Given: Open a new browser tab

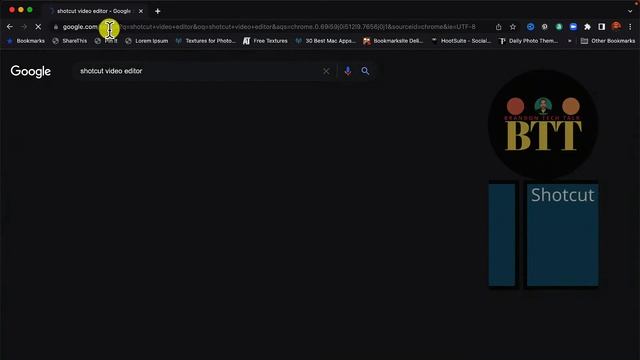Looking at the screenshot, I should coord(158,11).
